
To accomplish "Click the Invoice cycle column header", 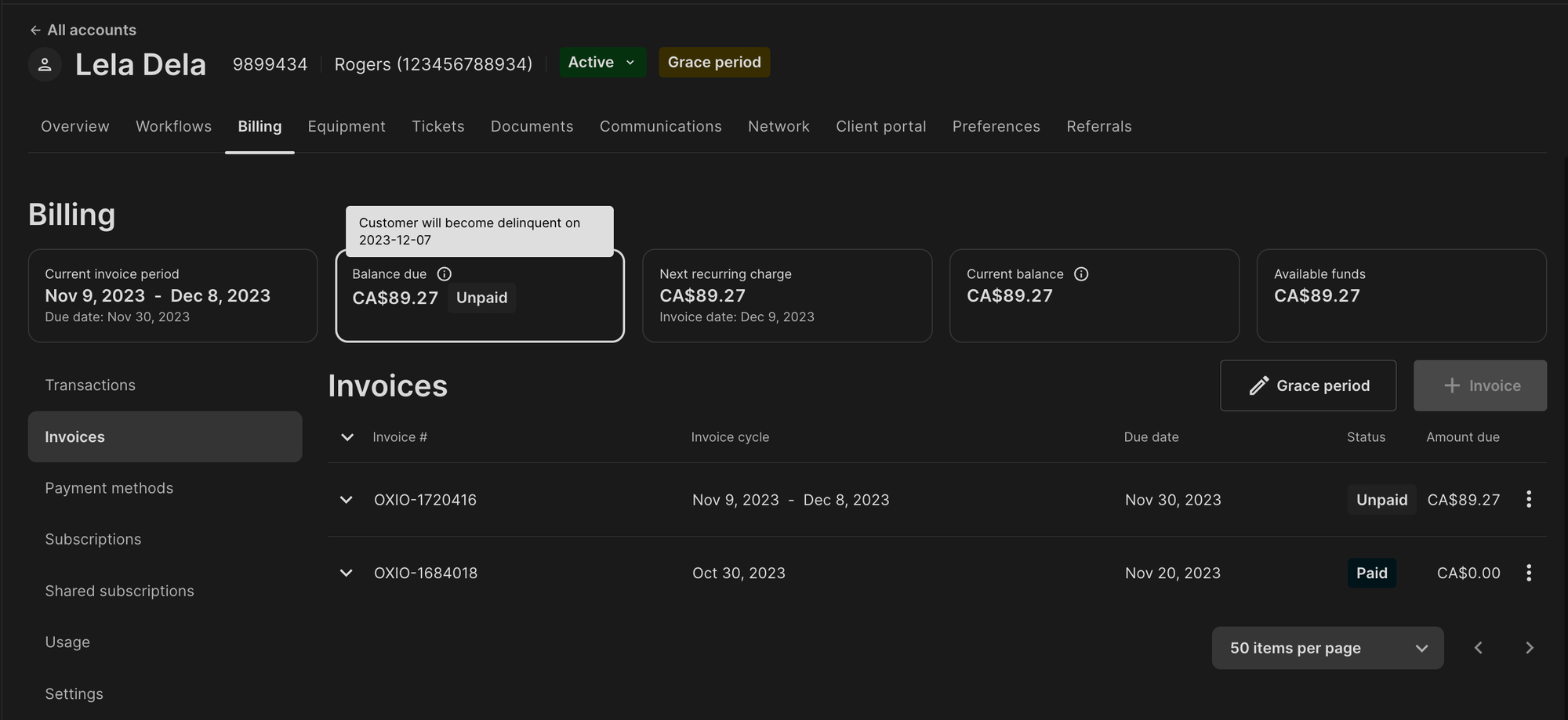I will (x=730, y=437).
